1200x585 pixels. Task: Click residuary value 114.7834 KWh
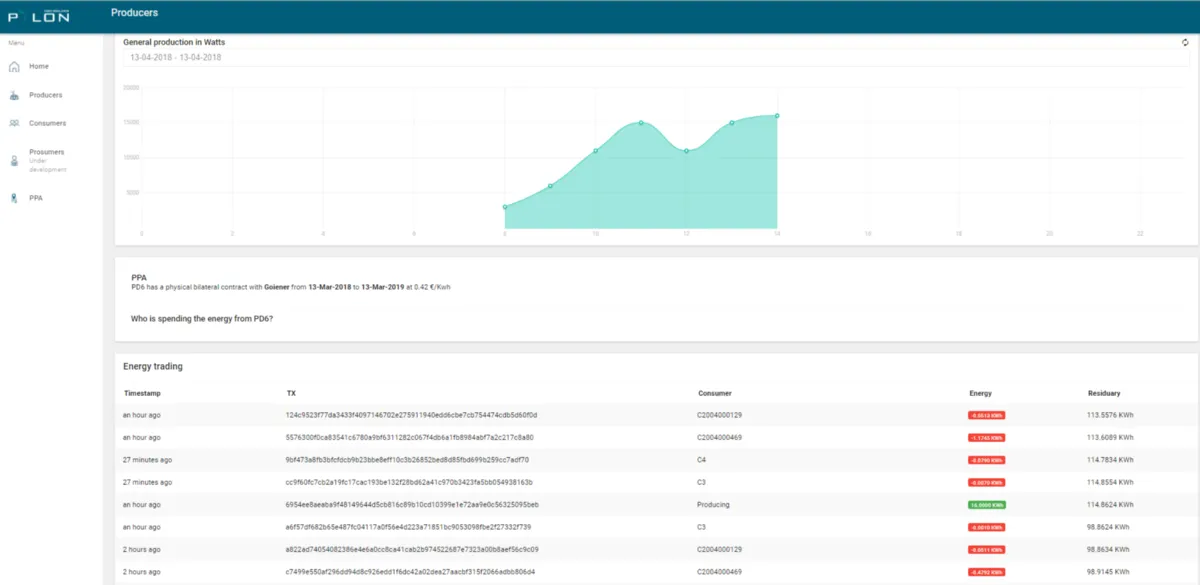coord(1110,460)
